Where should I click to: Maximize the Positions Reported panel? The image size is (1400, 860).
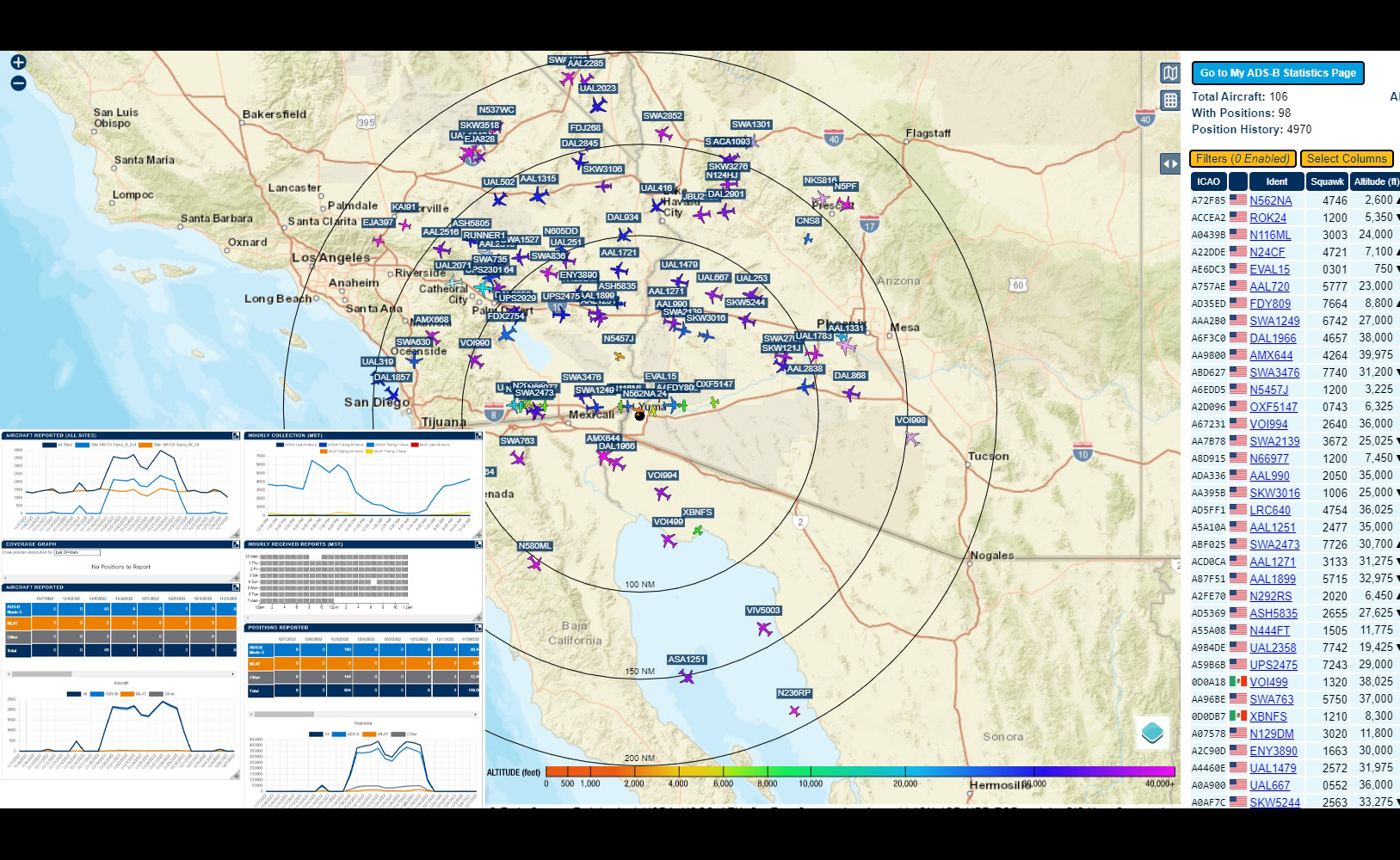[478, 628]
